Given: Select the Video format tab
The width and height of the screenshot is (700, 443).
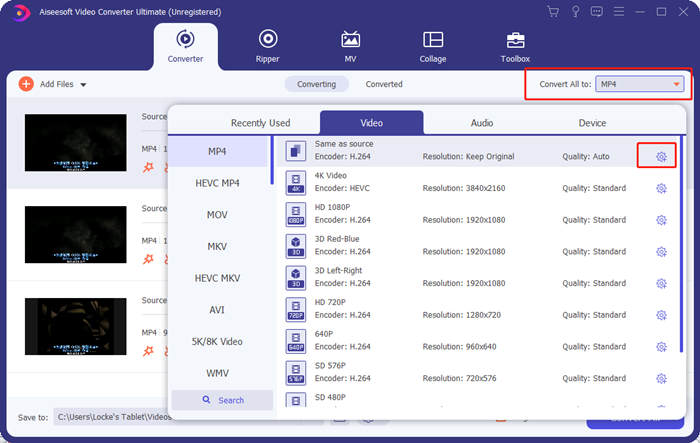Looking at the screenshot, I should point(371,123).
